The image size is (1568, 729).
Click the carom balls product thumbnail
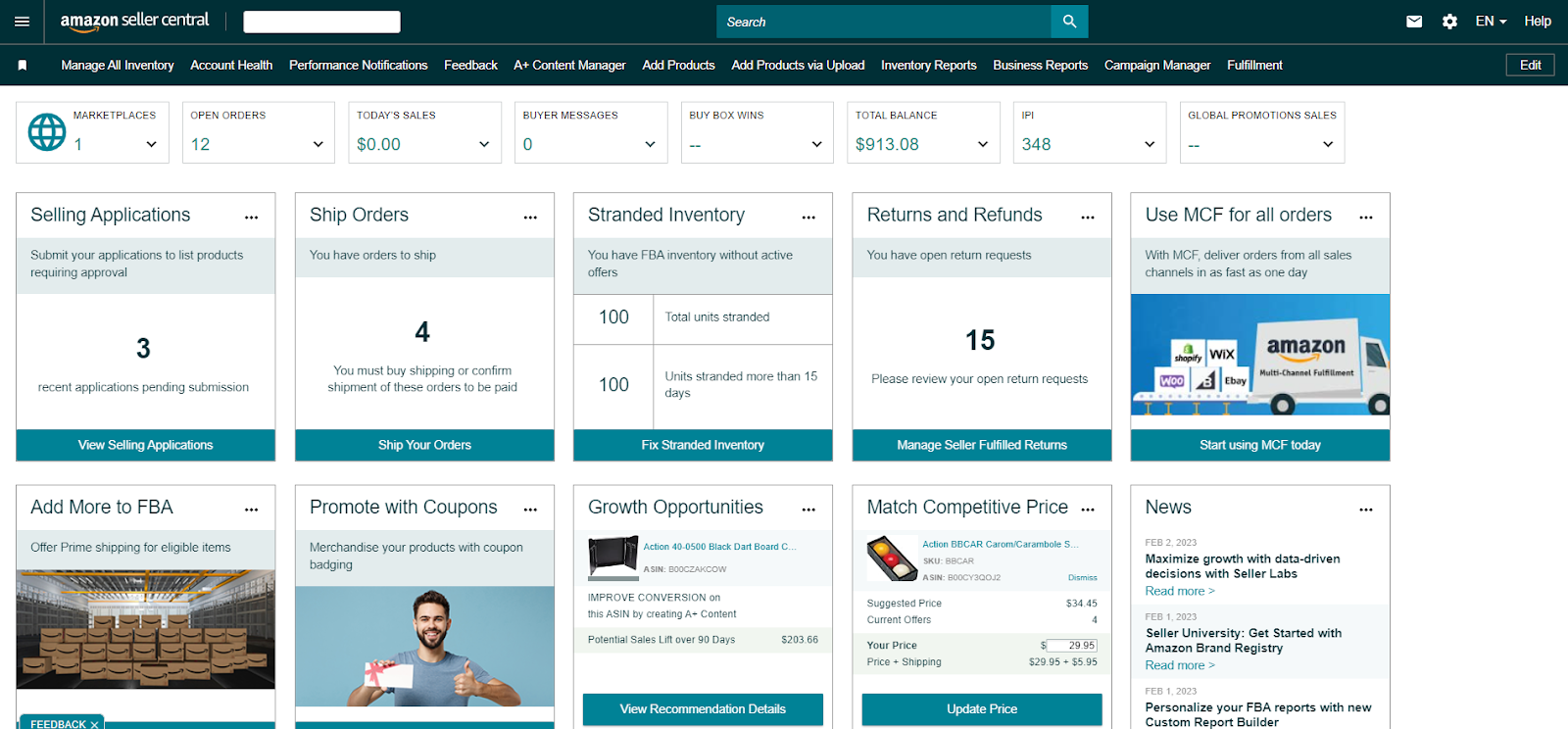coord(892,559)
